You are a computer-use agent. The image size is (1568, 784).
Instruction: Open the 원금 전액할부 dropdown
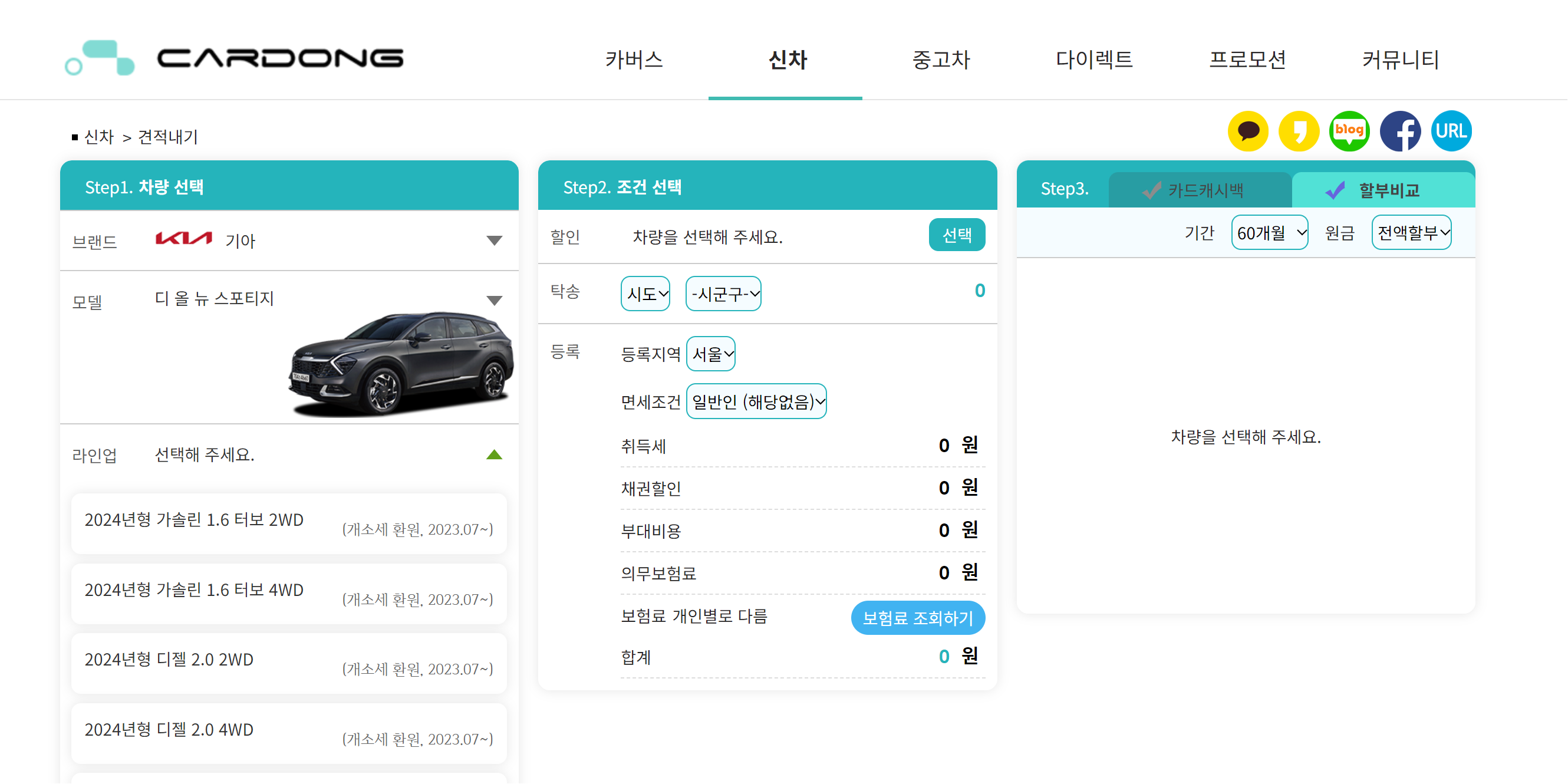point(1411,232)
